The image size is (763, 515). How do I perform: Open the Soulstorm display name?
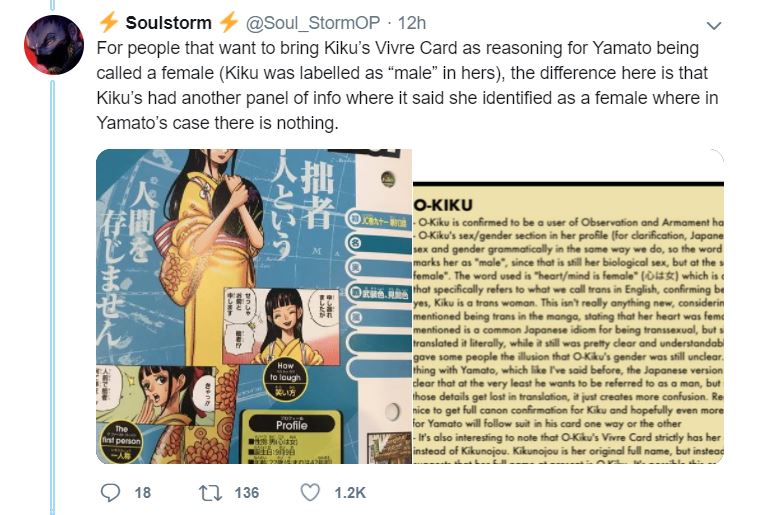coord(168,23)
